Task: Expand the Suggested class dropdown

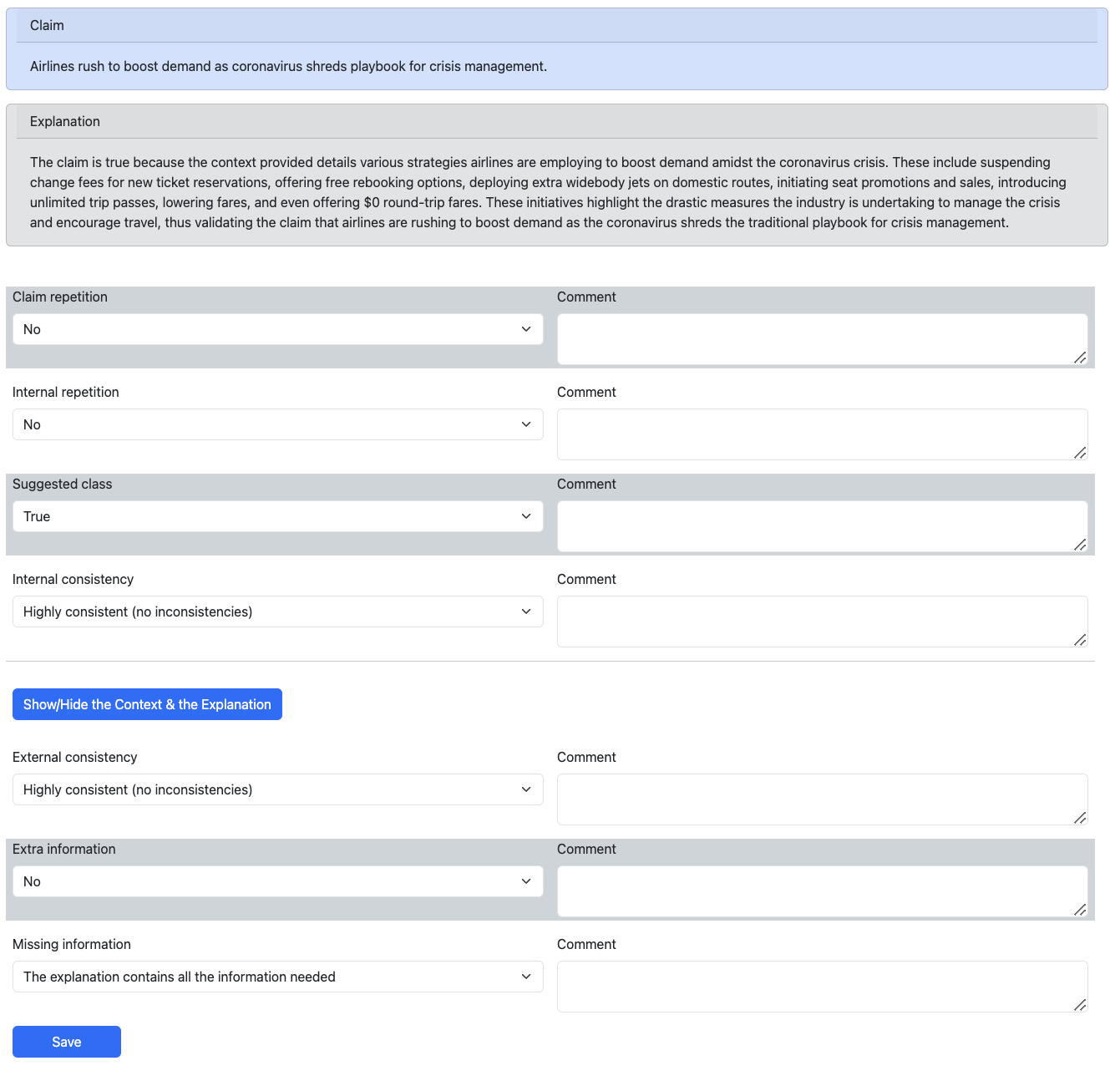Action: 277,516
